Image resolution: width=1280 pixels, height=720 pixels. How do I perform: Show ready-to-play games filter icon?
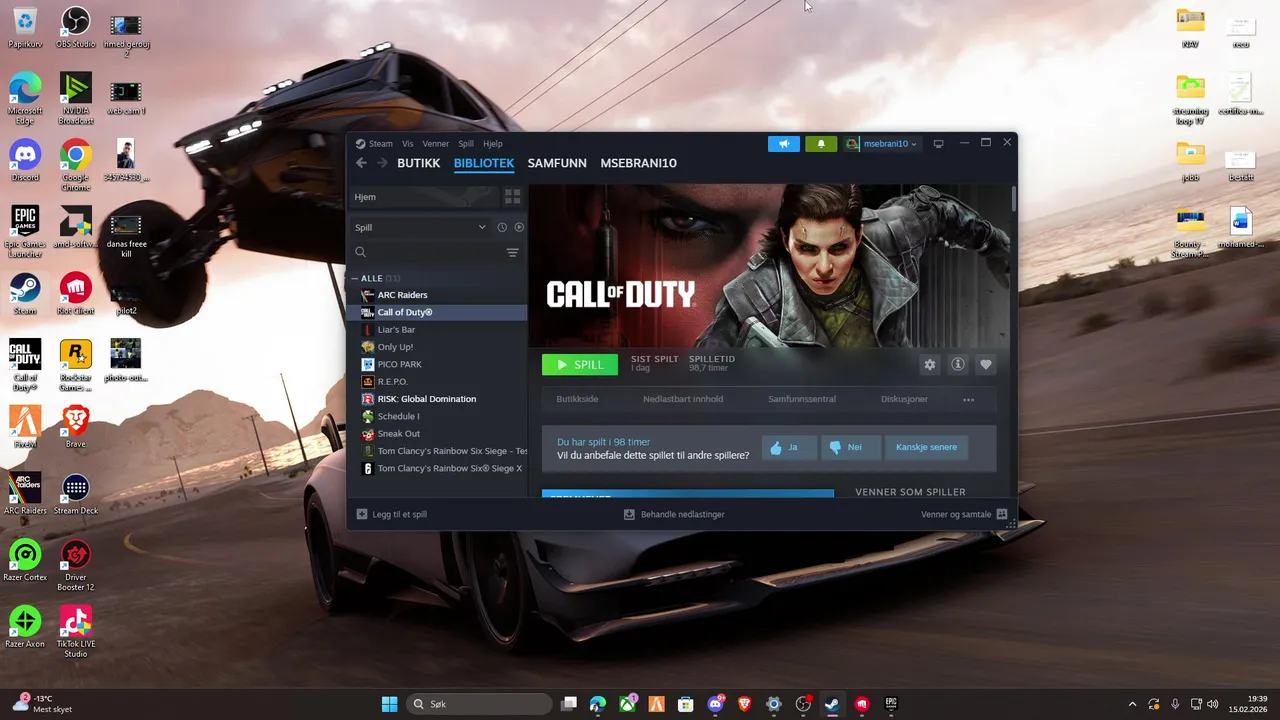(519, 227)
